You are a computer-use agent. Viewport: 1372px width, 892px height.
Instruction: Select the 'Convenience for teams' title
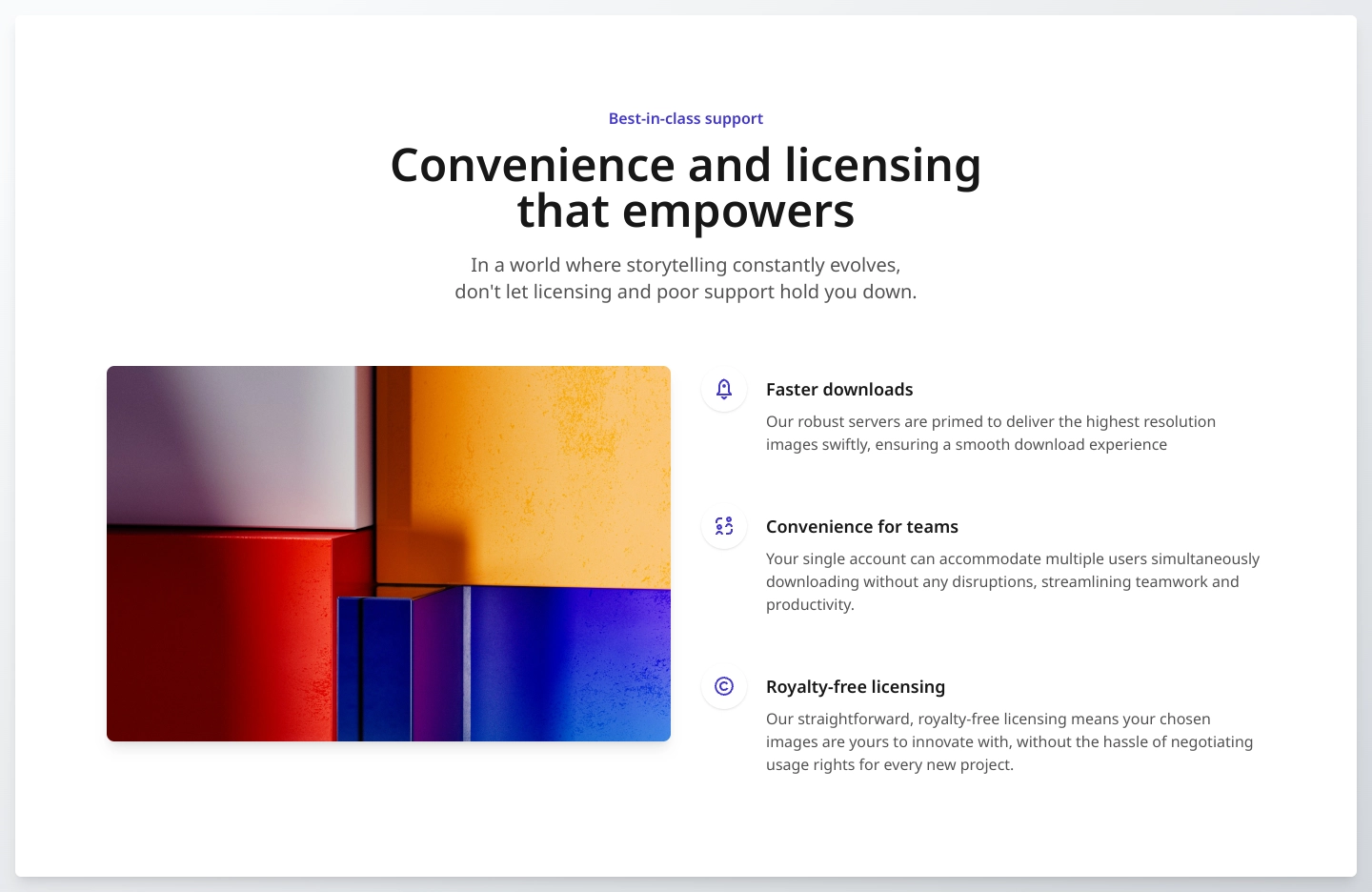(x=861, y=526)
